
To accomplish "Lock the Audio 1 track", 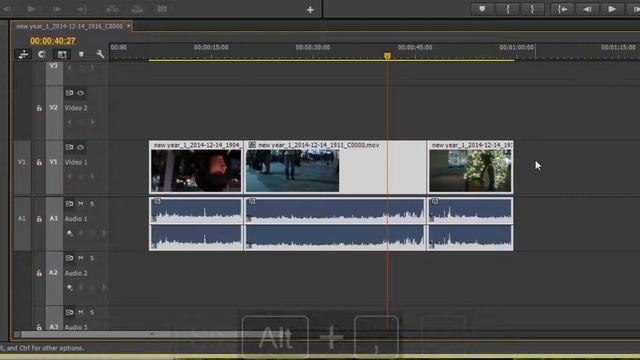I will point(39,219).
